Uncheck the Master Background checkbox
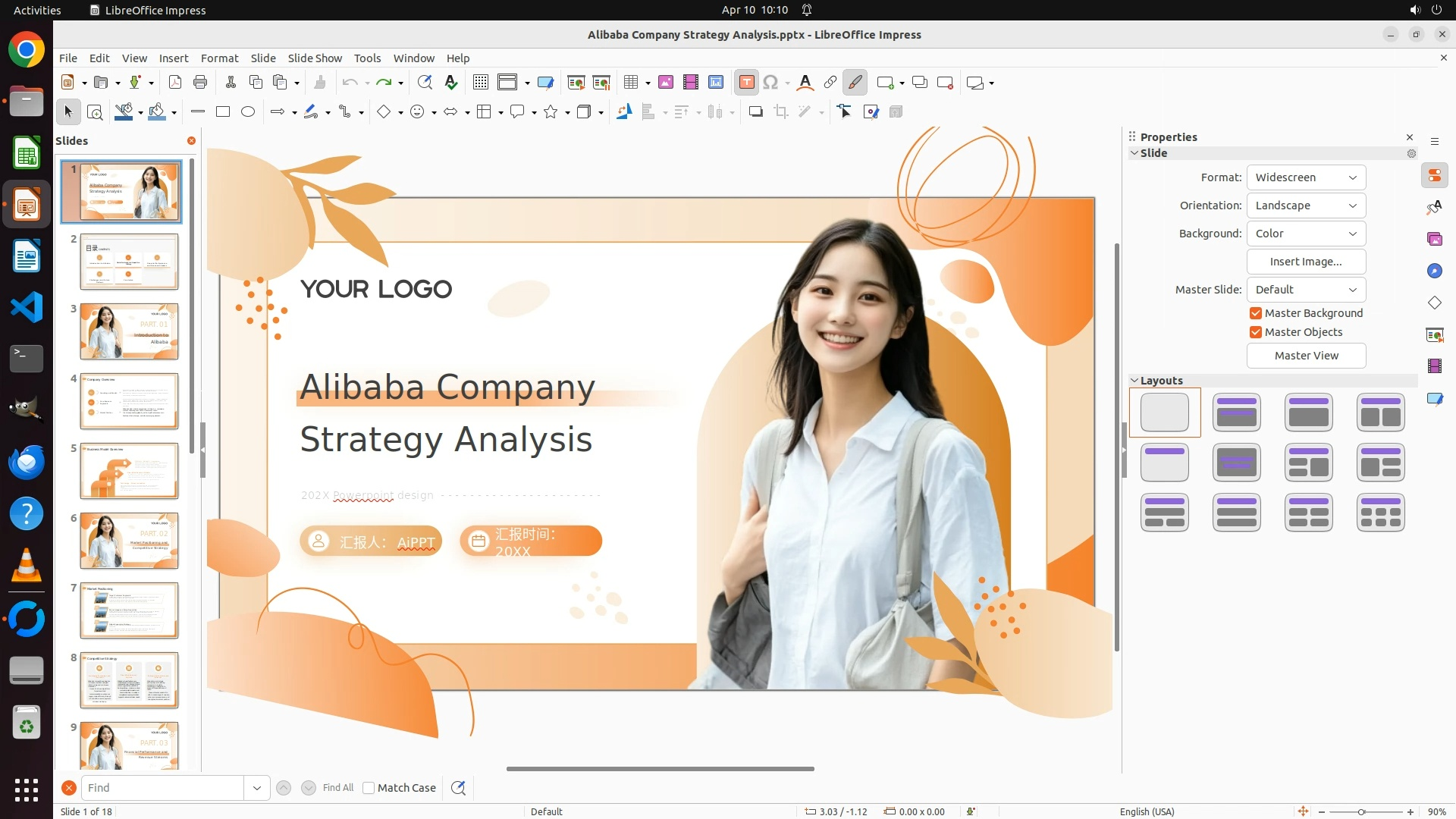This screenshot has height=819, width=1456. point(1256,313)
